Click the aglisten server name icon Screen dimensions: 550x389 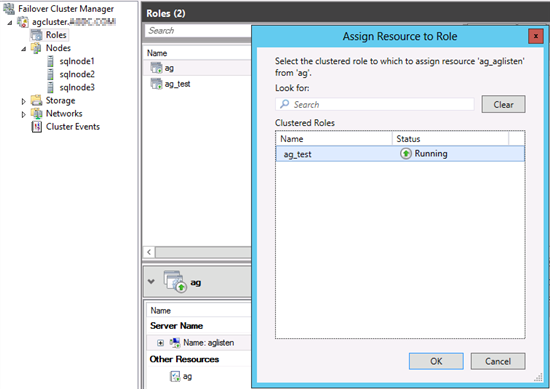point(175,342)
